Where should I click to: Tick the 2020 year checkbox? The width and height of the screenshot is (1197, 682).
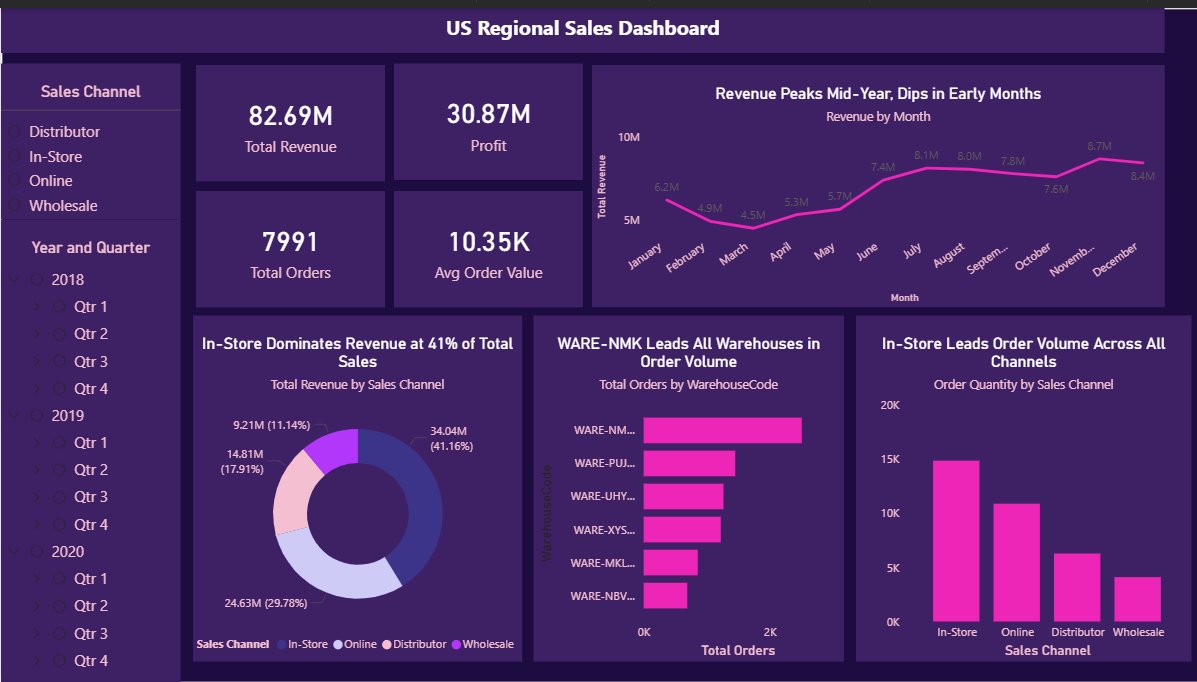(x=37, y=551)
